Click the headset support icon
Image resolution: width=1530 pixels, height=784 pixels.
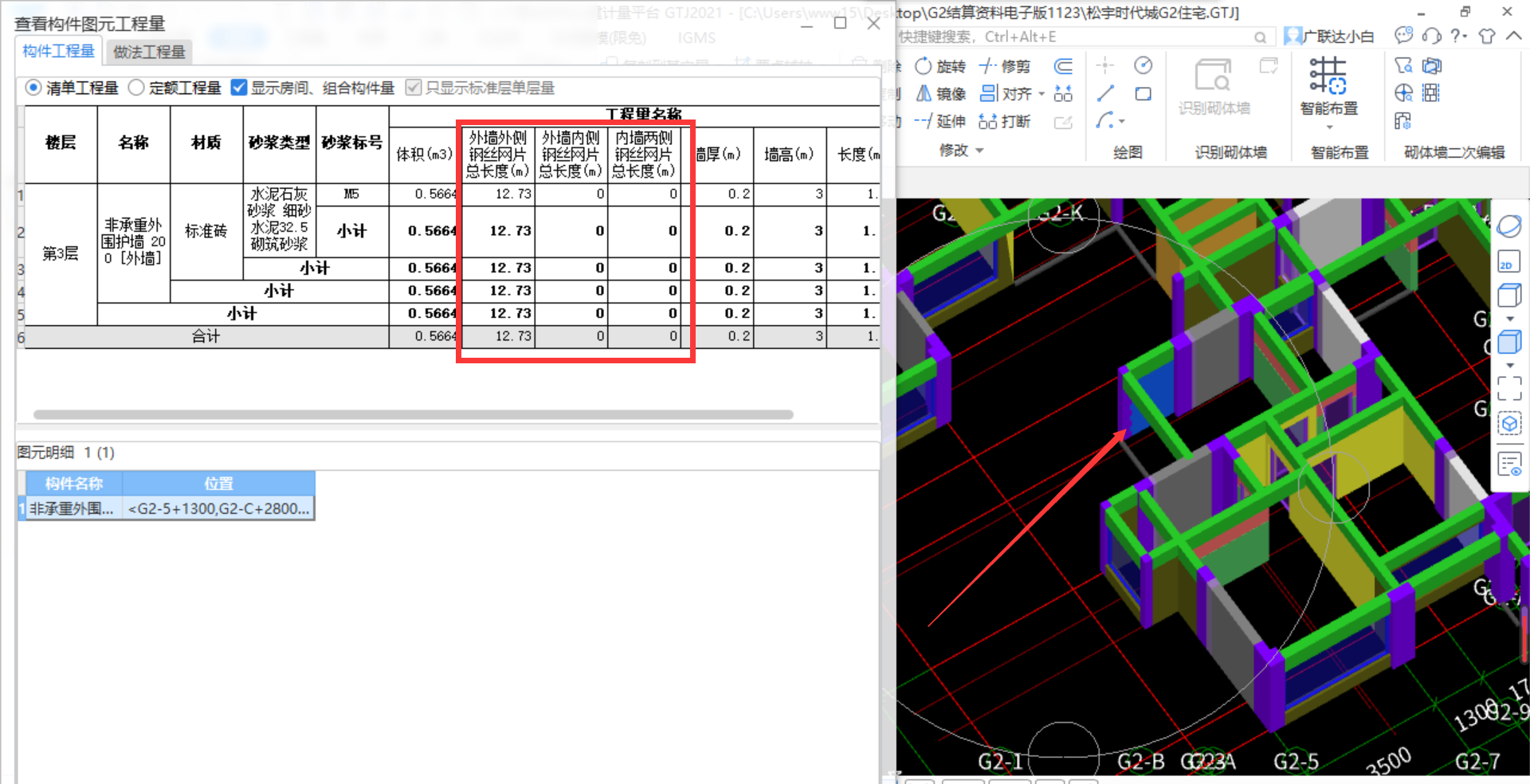[x=1432, y=36]
